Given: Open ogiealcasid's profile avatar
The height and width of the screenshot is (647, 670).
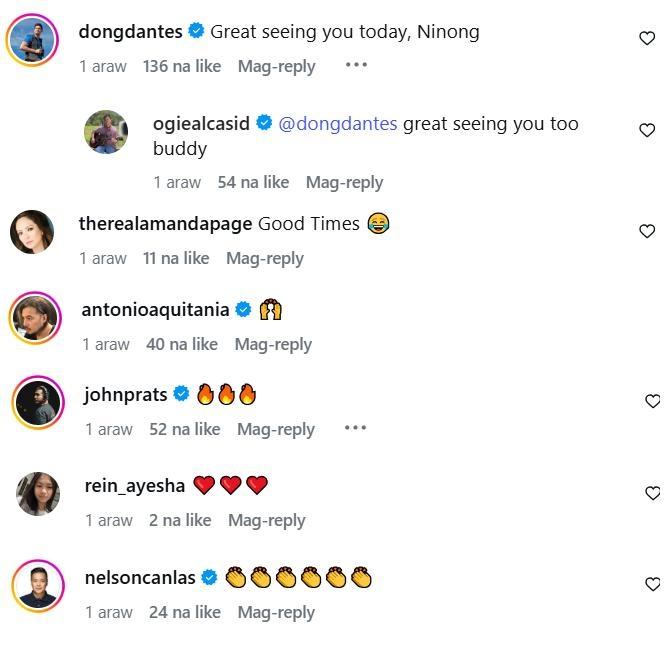Looking at the screenshot, I should click(105, 132).
